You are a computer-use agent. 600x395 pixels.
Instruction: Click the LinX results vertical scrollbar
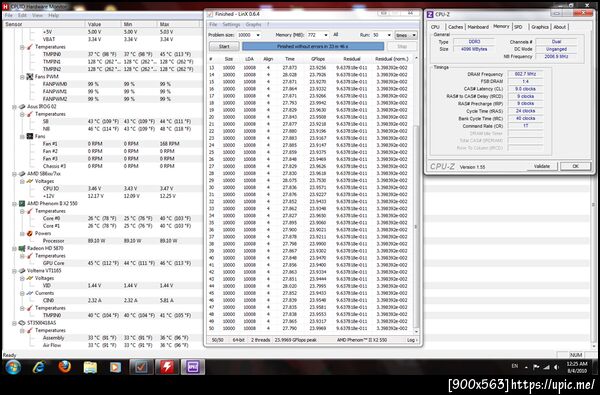click(x=417, y=195)
